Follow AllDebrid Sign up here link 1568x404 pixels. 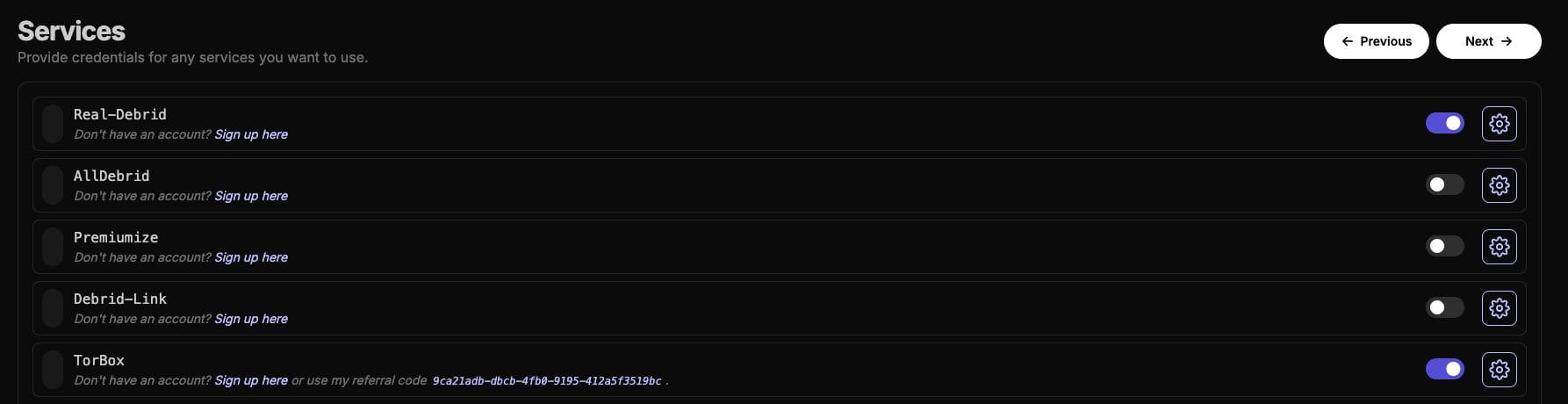point(251,196)
